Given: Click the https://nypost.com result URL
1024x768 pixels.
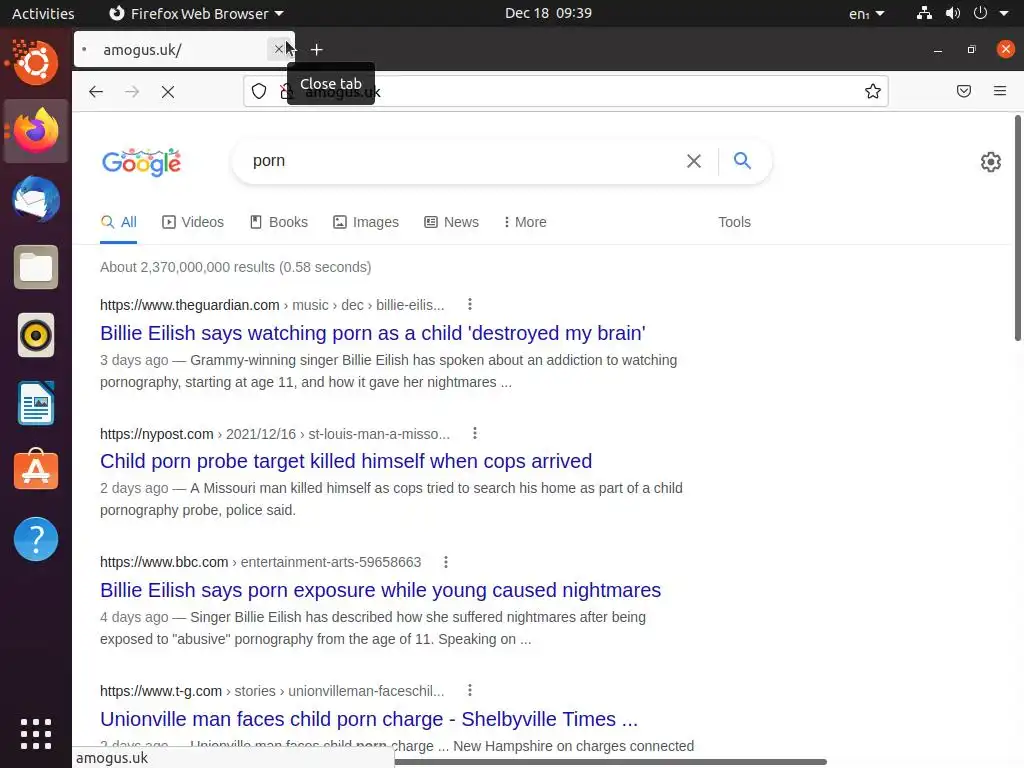Looking at the screenshot, I should pyautogui.click(x=157, y=434).
